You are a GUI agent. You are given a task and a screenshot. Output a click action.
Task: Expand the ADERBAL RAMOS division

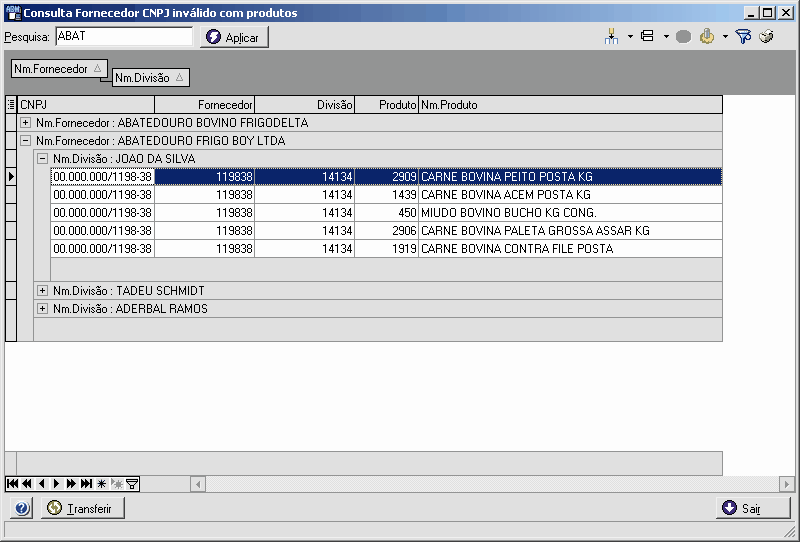(x=42, y=308)
